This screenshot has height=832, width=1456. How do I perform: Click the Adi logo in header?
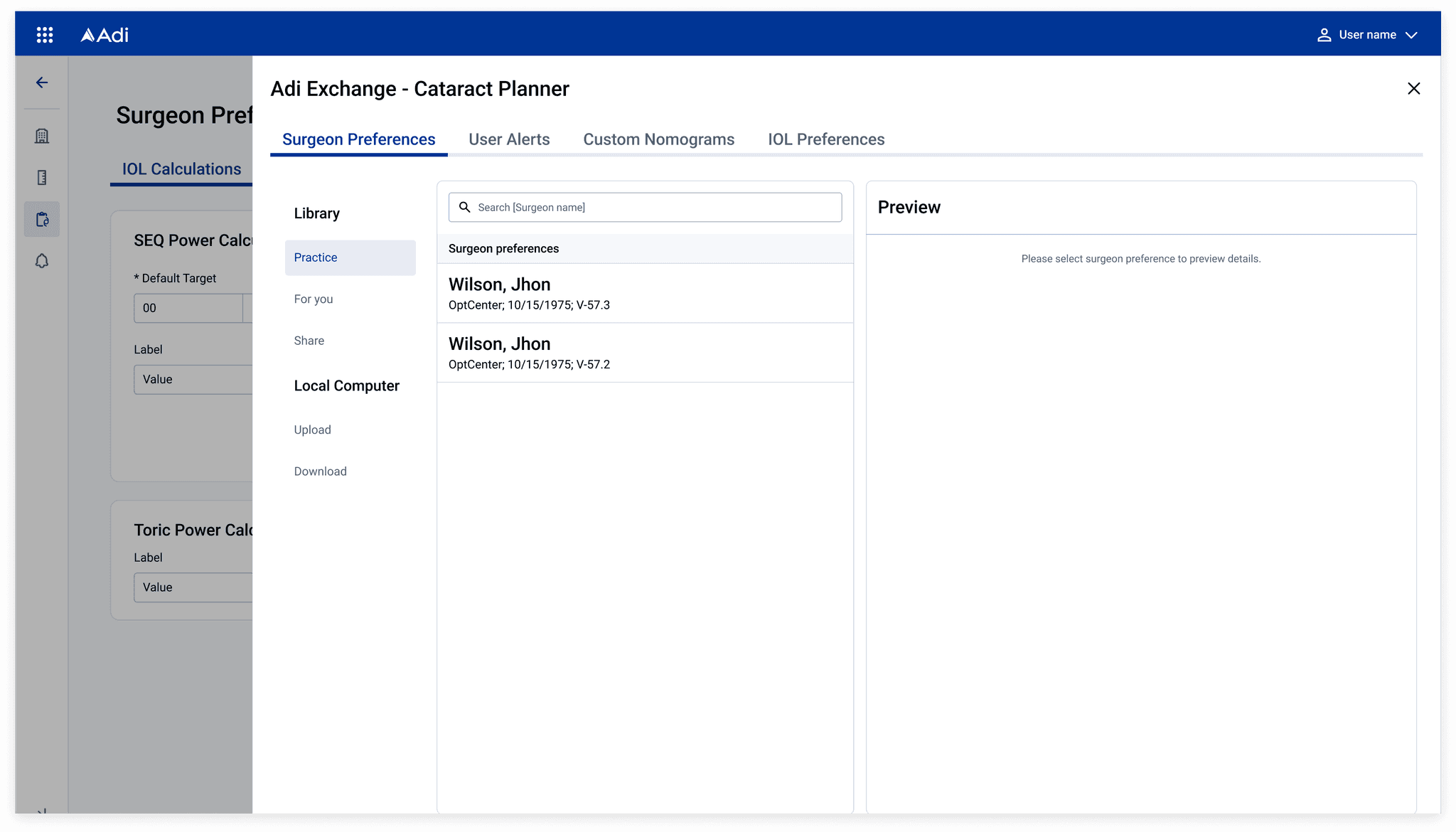(x=105, y=35)
